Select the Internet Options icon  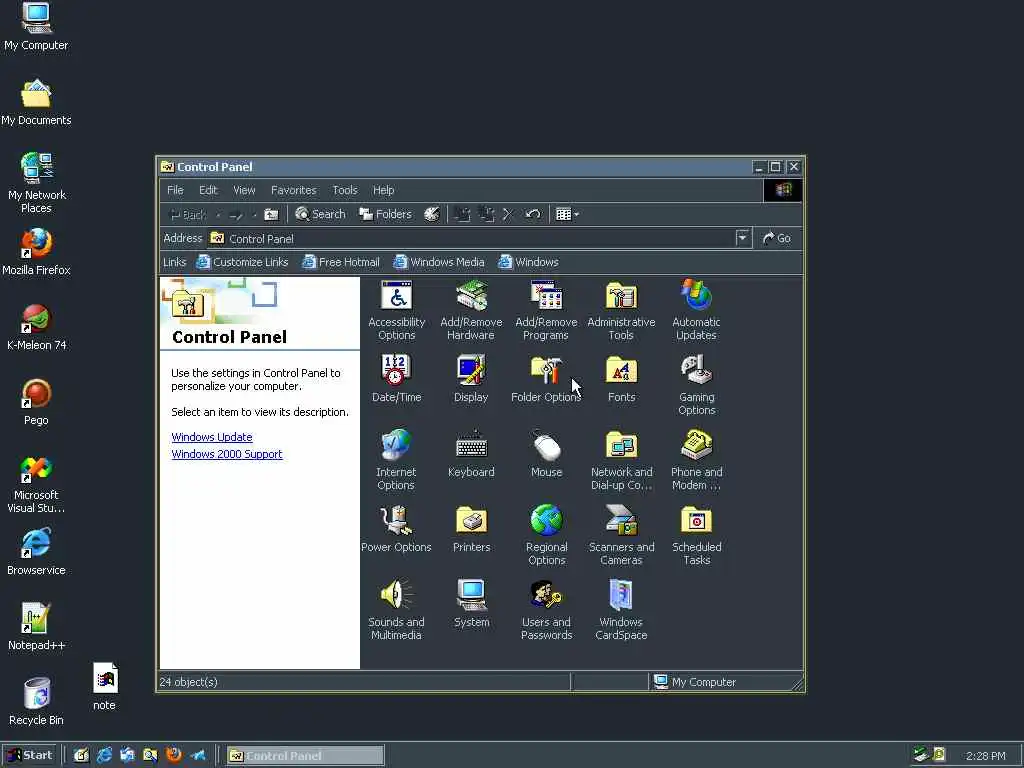tap(396, 460)
